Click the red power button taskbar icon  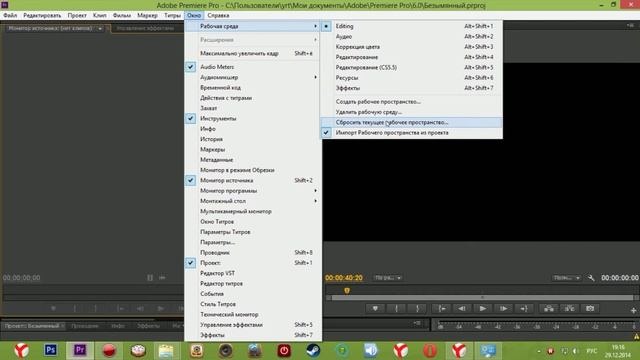point(284,350)
